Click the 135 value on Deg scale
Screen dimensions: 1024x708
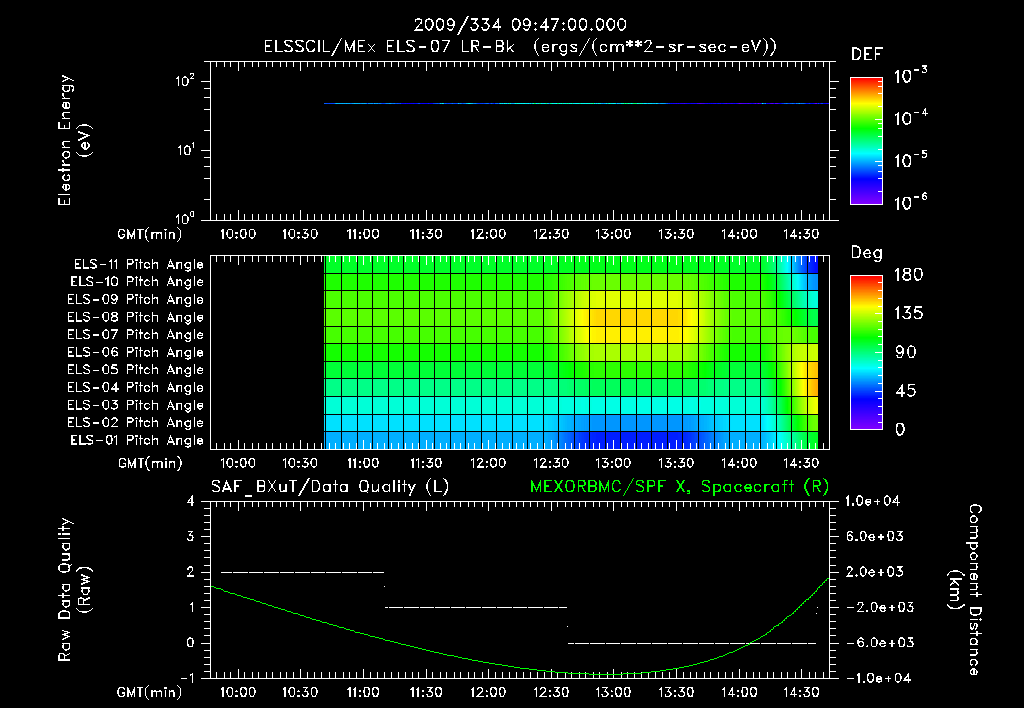[x=908, y=313]
